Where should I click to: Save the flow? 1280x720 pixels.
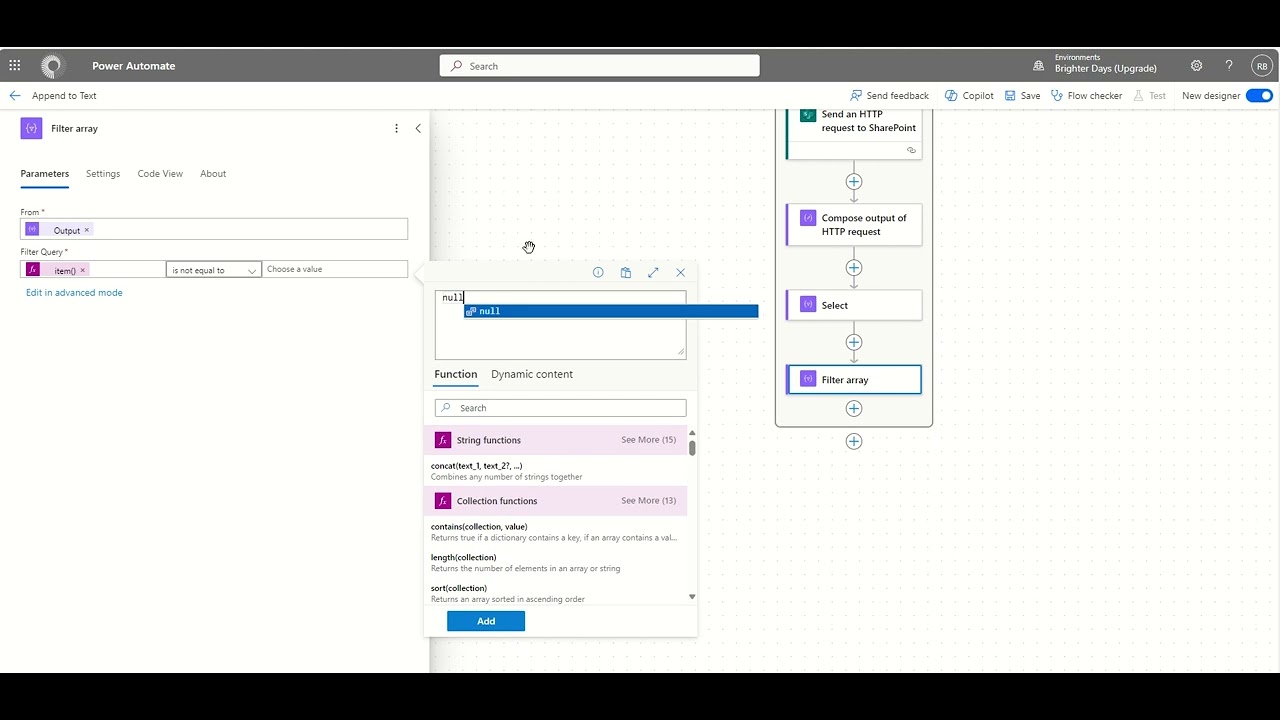[x=1023, y=96]
